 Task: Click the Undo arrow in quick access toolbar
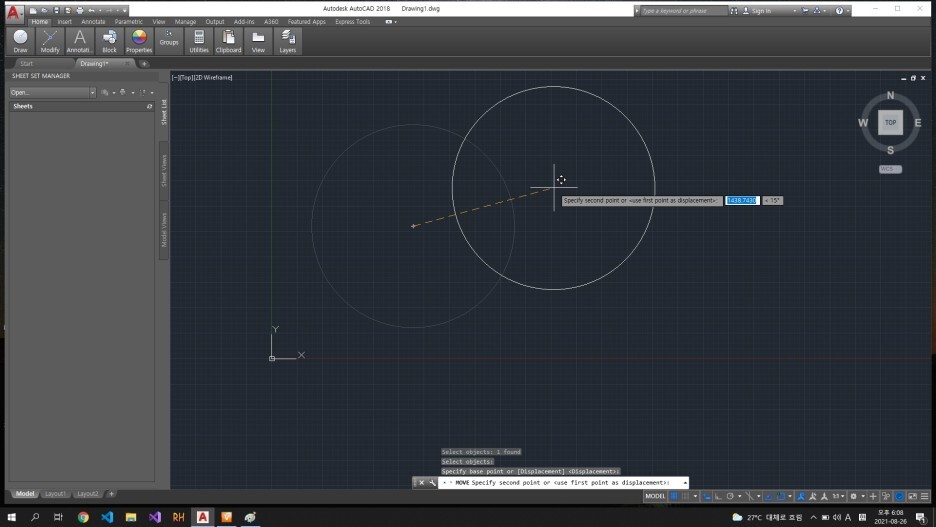click(91, 10)
